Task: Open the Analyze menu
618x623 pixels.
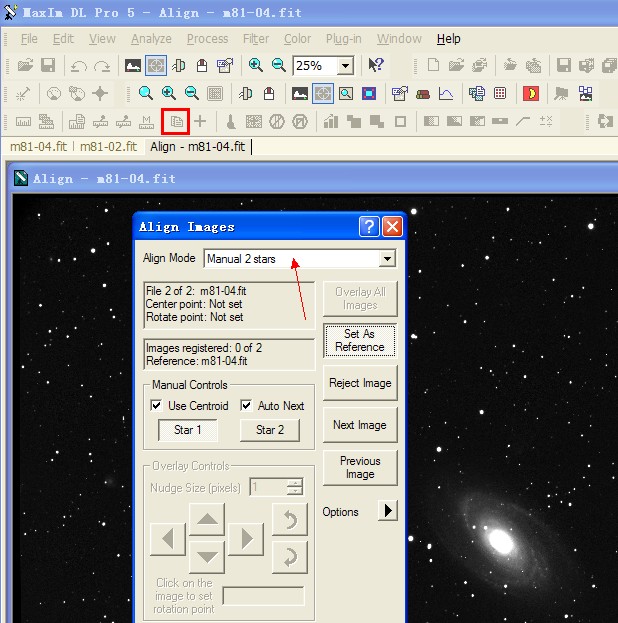Action: [151, 39]
